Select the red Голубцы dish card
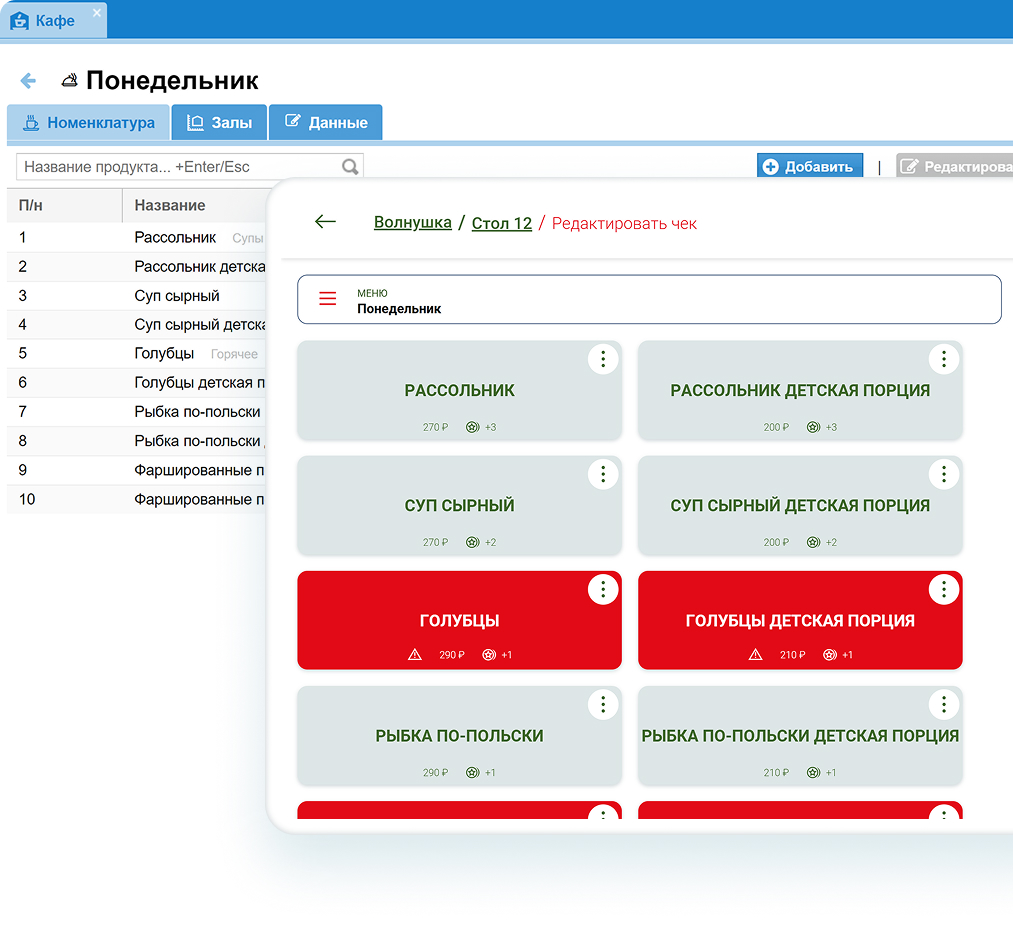1013x925 pixels. coord(459,620)
